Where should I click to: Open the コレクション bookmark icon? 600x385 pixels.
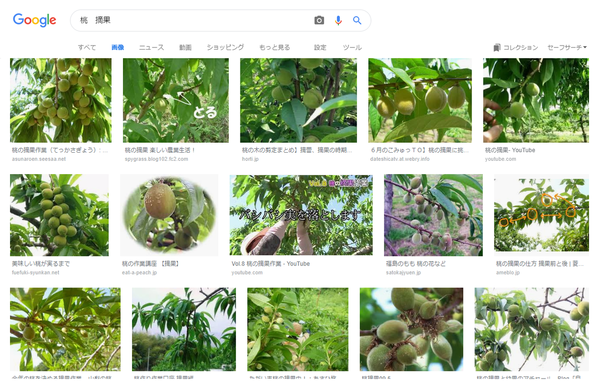[497, 47]
